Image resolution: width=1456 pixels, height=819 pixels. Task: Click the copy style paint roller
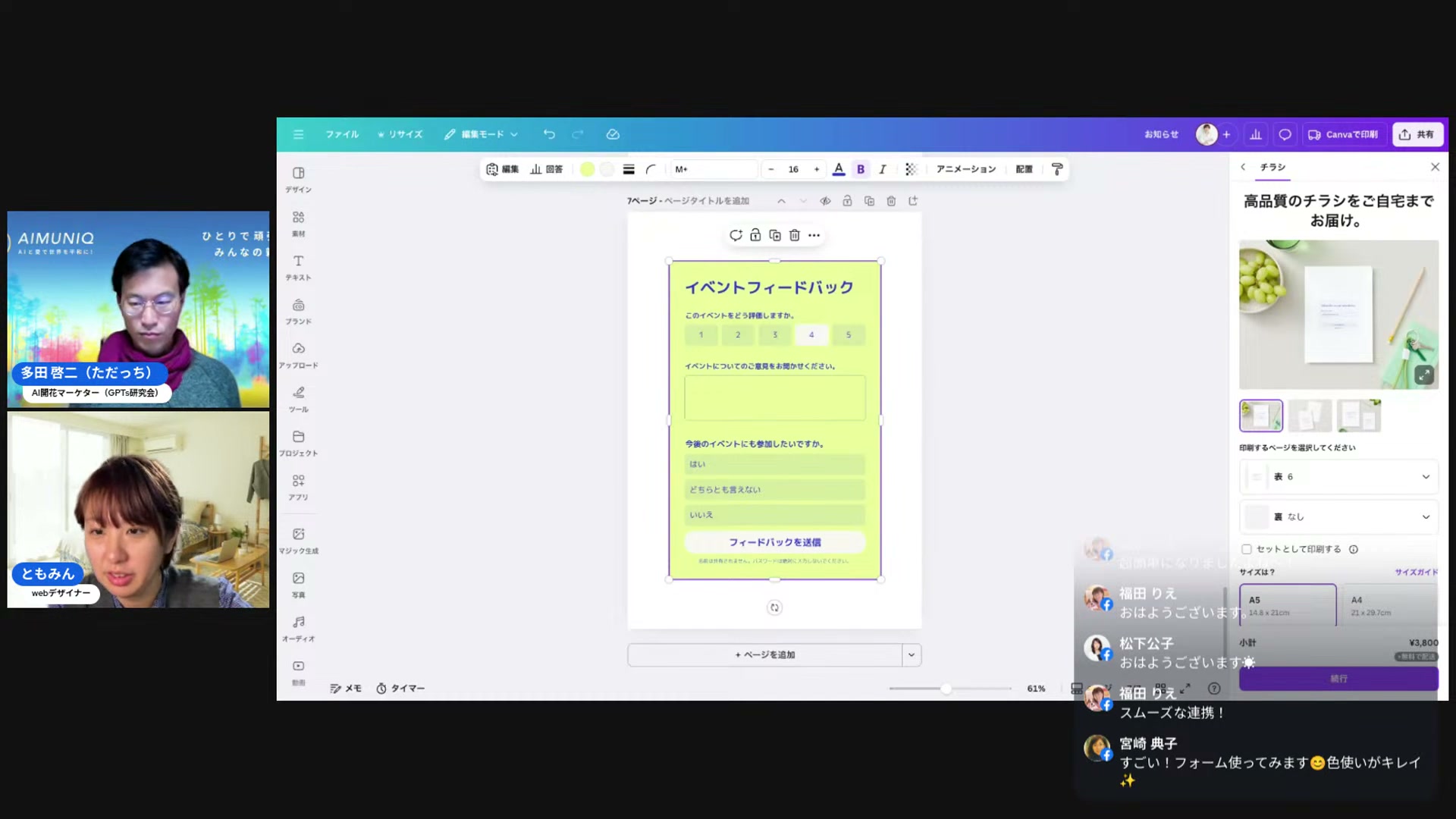pyautogui.click(x=1057, y=169)
